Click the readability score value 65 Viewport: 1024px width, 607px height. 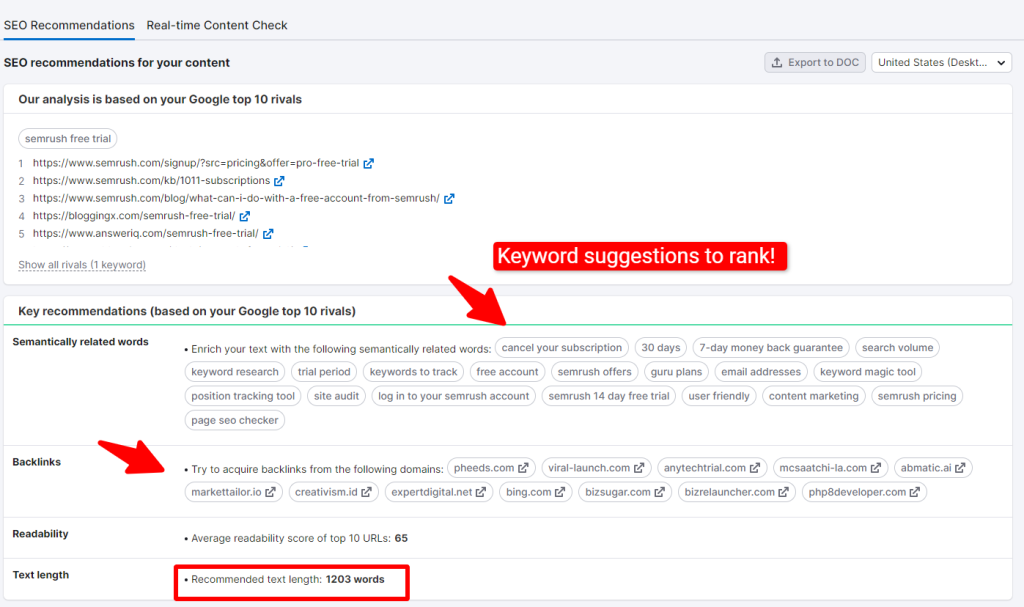coord(401,538)
